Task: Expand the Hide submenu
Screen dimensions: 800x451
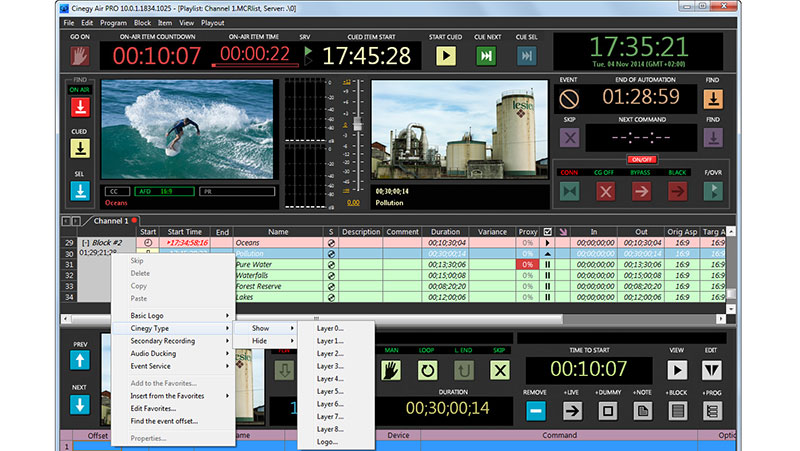Action: tap(265, 341)
